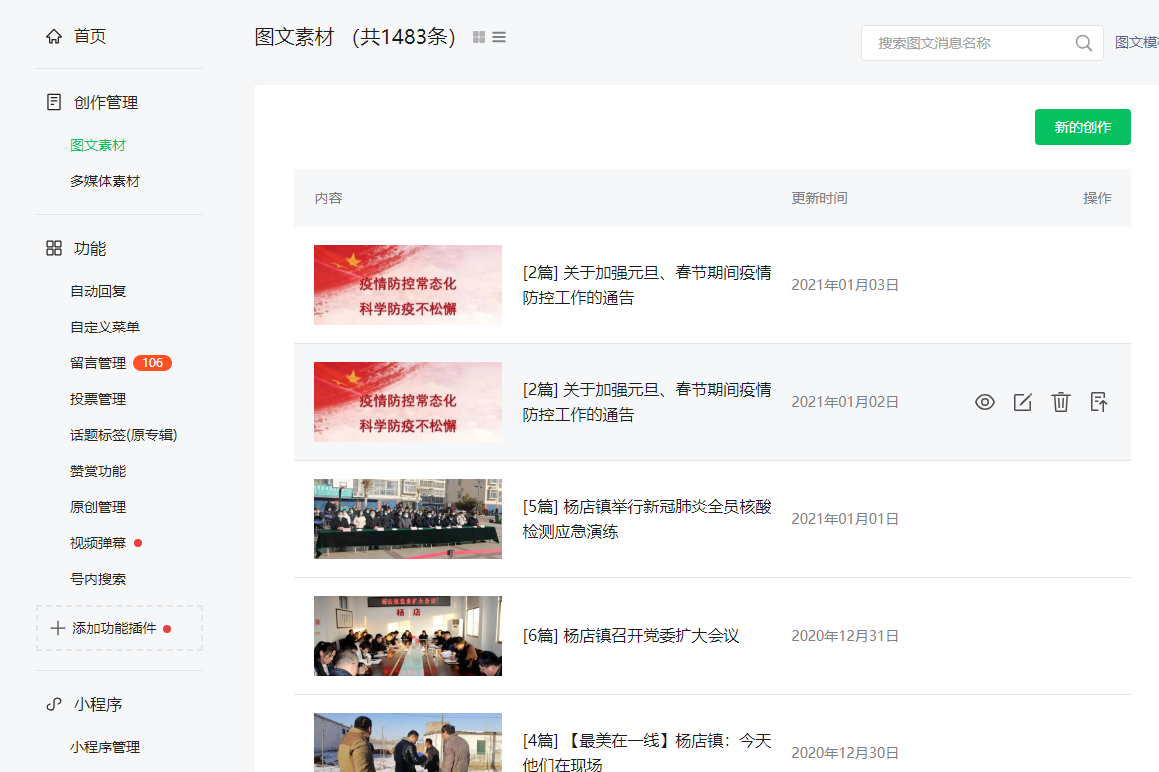This screenshot has height=772, width=1159.
Task: Go to 赞赏功能
Action: click(x=98, y=471)
